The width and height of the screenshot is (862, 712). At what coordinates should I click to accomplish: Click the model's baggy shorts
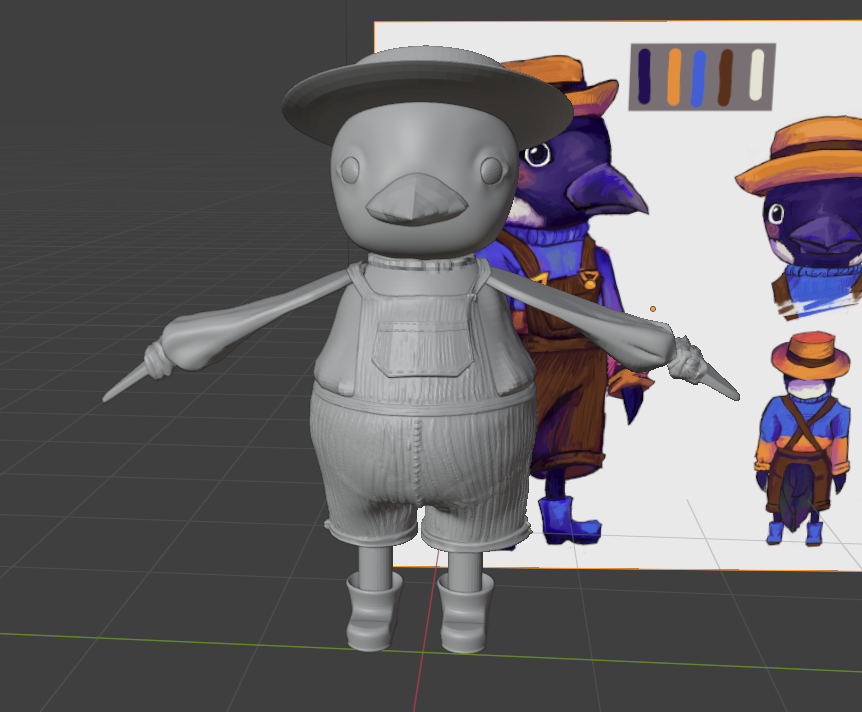point(420,470)
